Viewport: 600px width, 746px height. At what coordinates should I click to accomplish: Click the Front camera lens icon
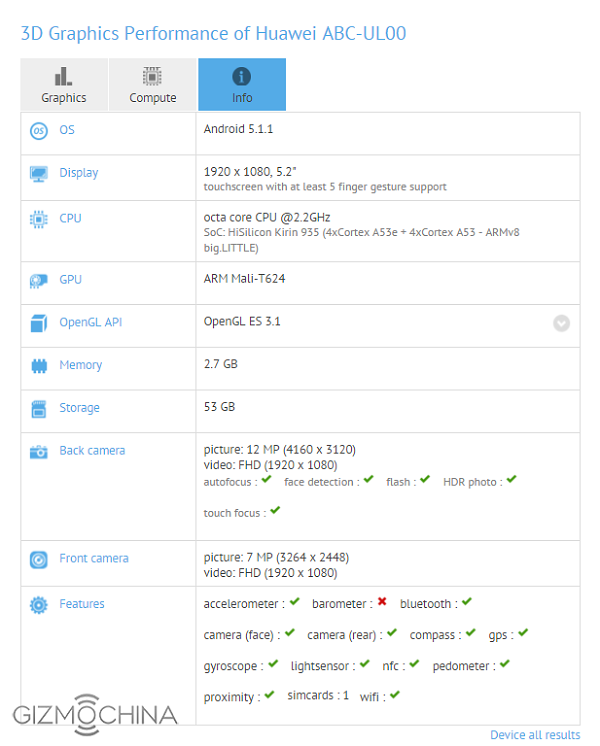tap(39, 560)
